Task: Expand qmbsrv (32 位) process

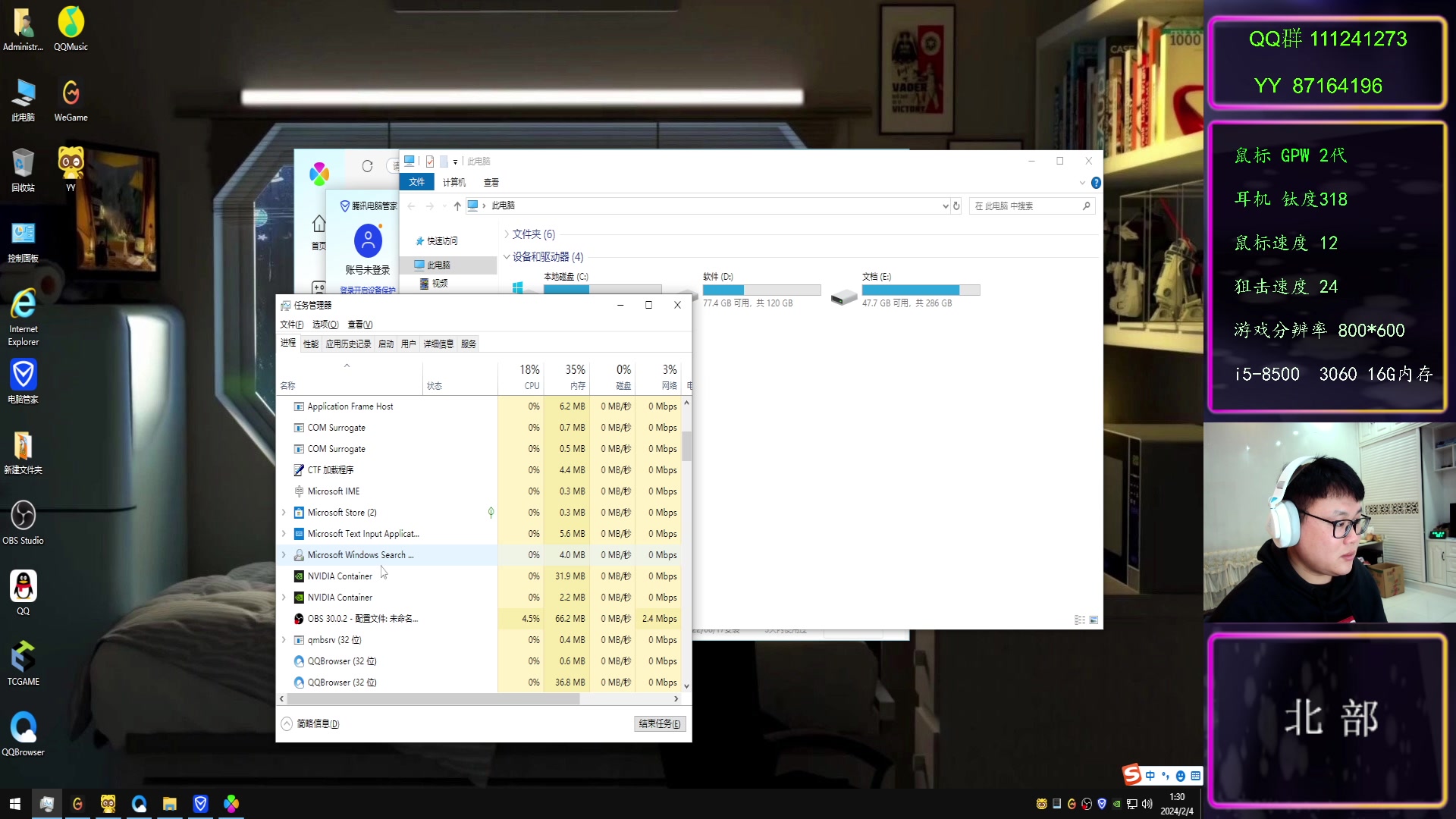Action: (284, 640)
